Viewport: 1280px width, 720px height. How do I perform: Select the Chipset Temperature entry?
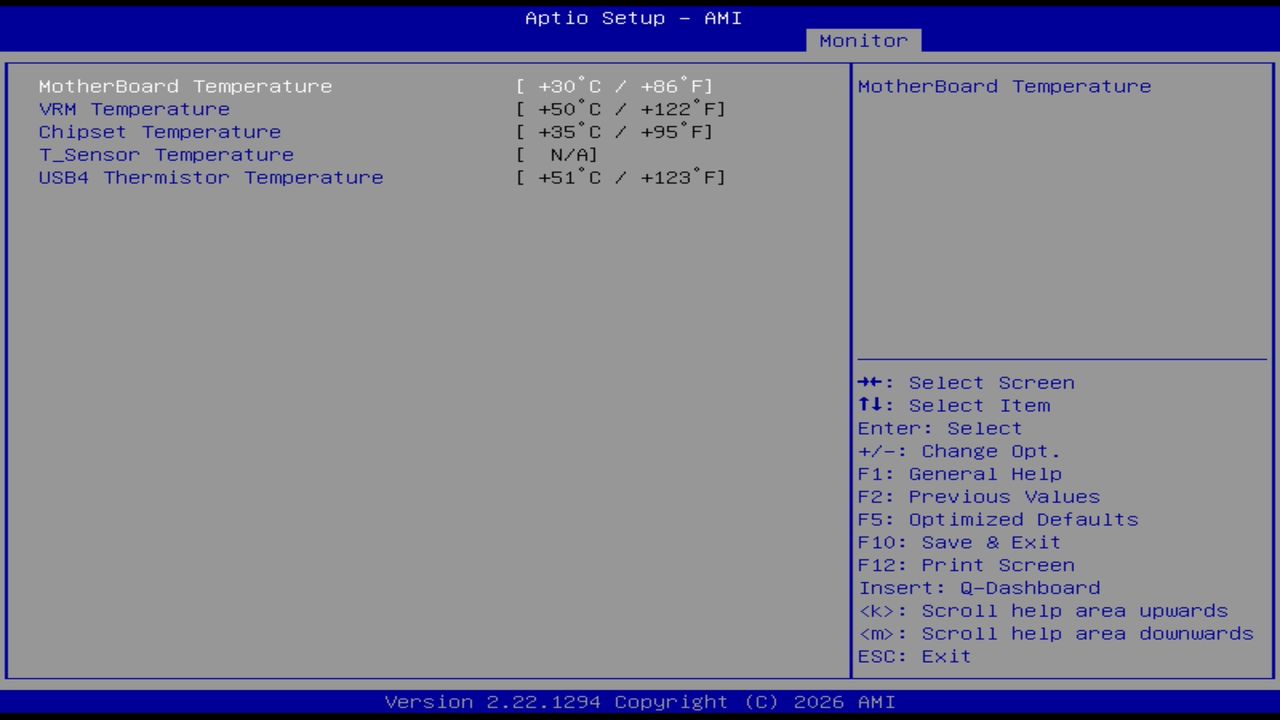coord(159,131)
